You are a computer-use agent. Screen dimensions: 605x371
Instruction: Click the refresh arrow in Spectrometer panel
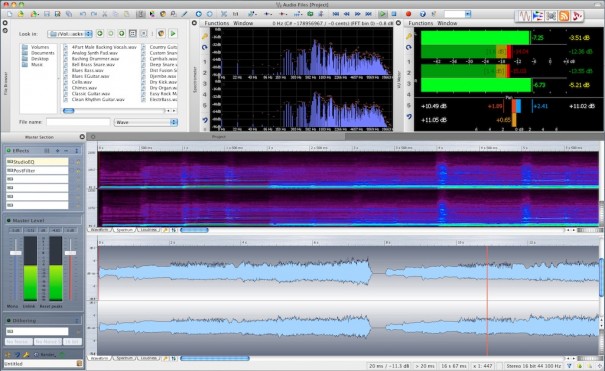click(x=204, y=47)
